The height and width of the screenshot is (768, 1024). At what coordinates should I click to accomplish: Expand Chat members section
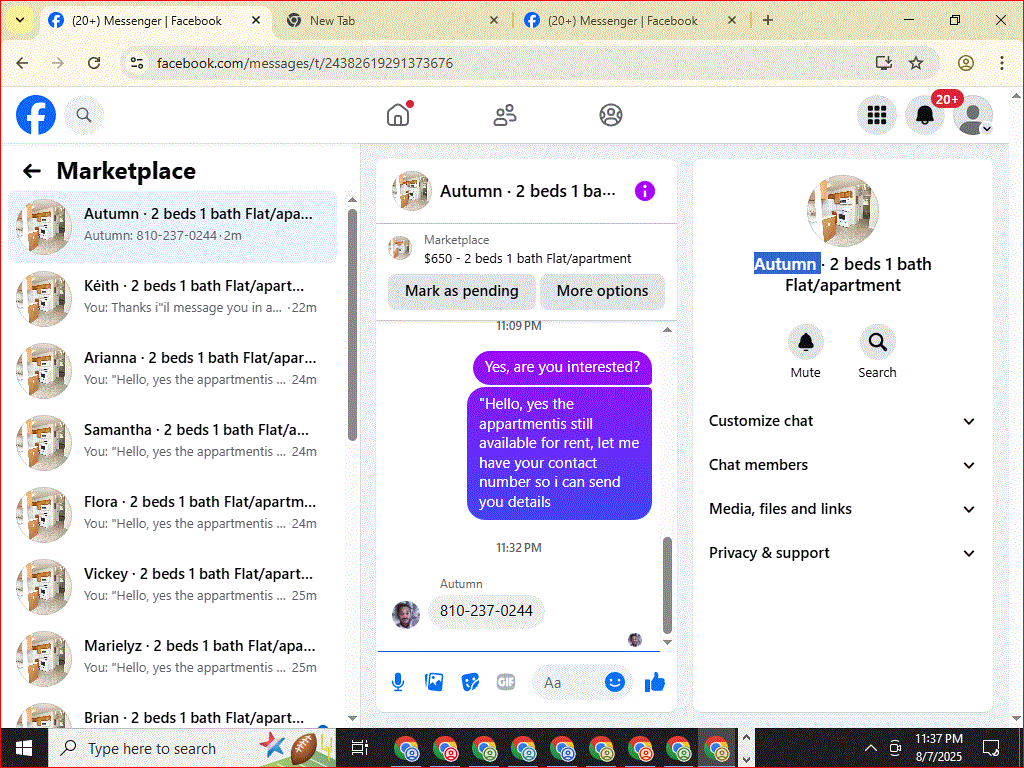coord(842,465)
